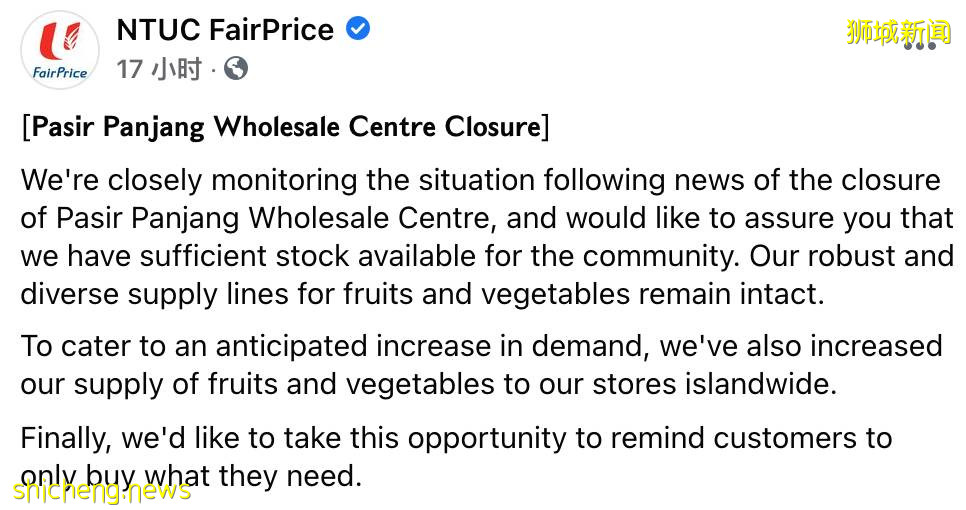The width and height of the screenshot is (966, 510).
Task: Click the "17 小时" post timestamp
Action: tap(159, 69)
